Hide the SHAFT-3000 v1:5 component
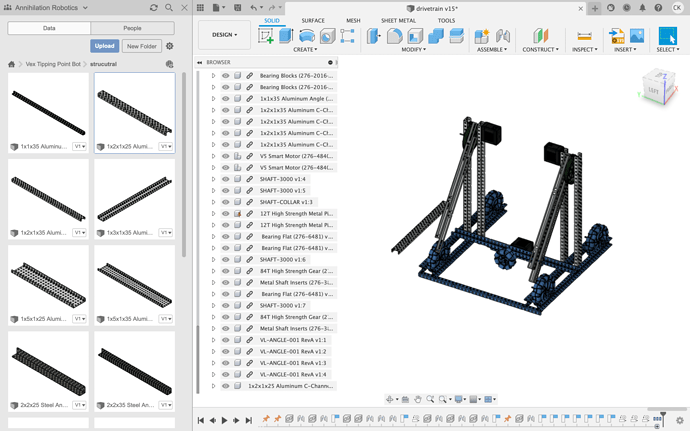 coord(226,191)
